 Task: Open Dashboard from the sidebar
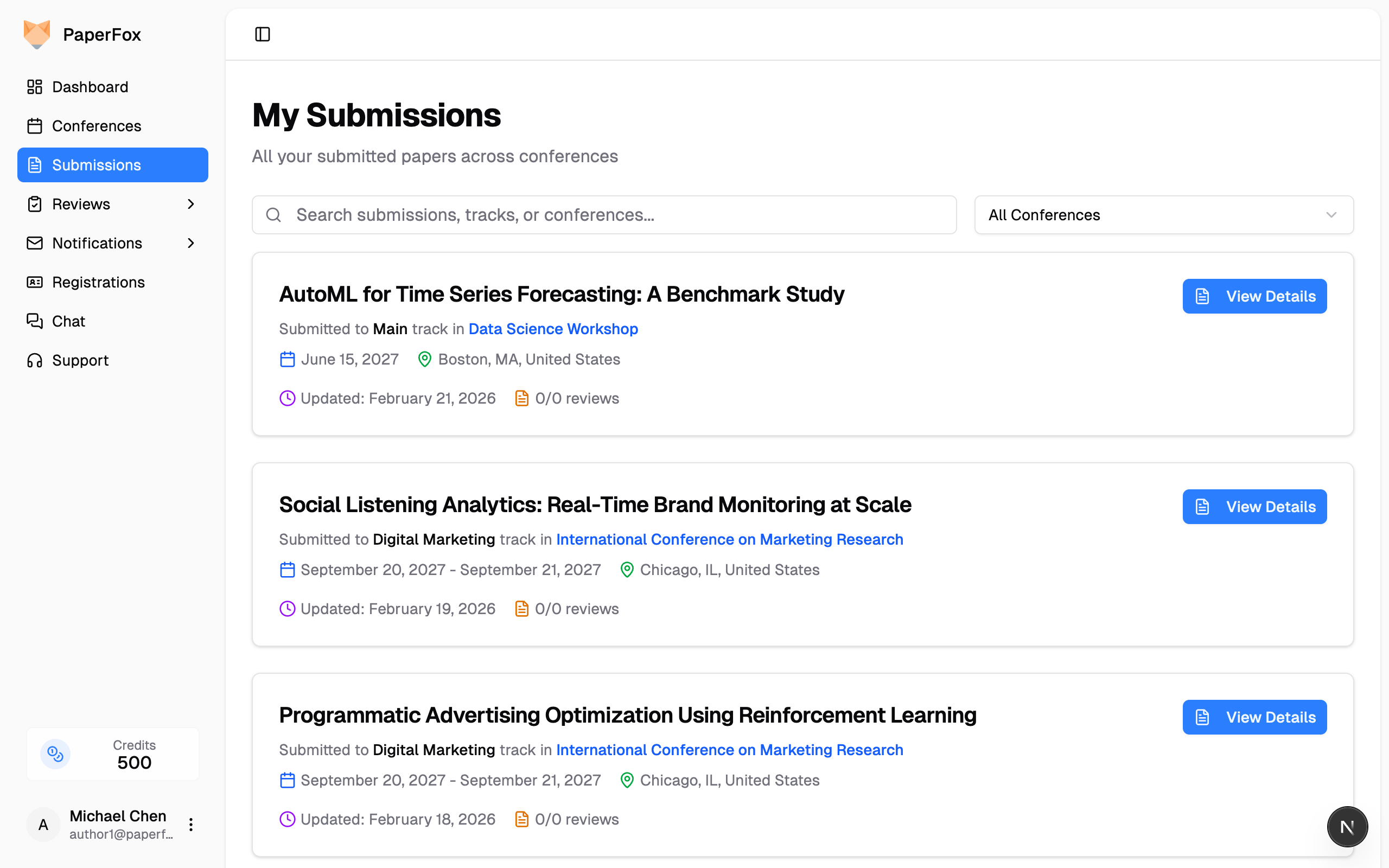tap(90, 87)
